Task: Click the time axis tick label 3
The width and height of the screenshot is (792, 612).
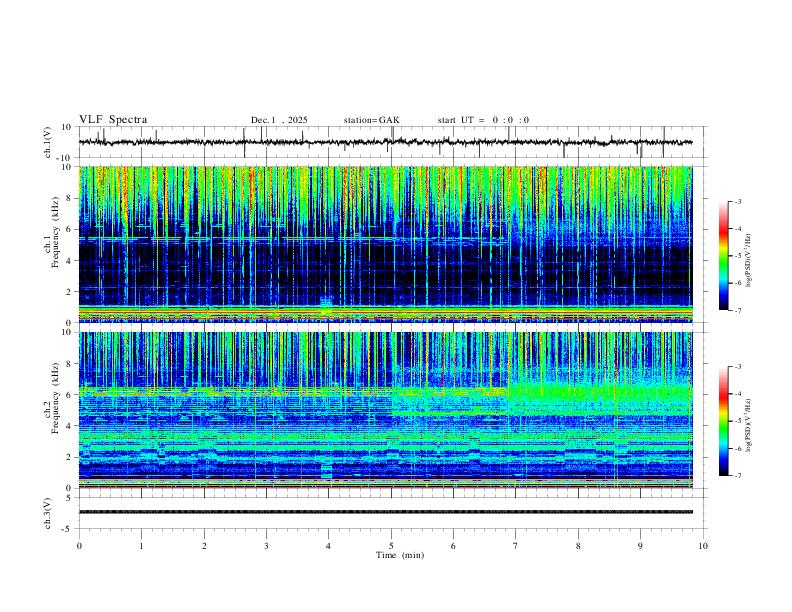Action: [266, 546]
